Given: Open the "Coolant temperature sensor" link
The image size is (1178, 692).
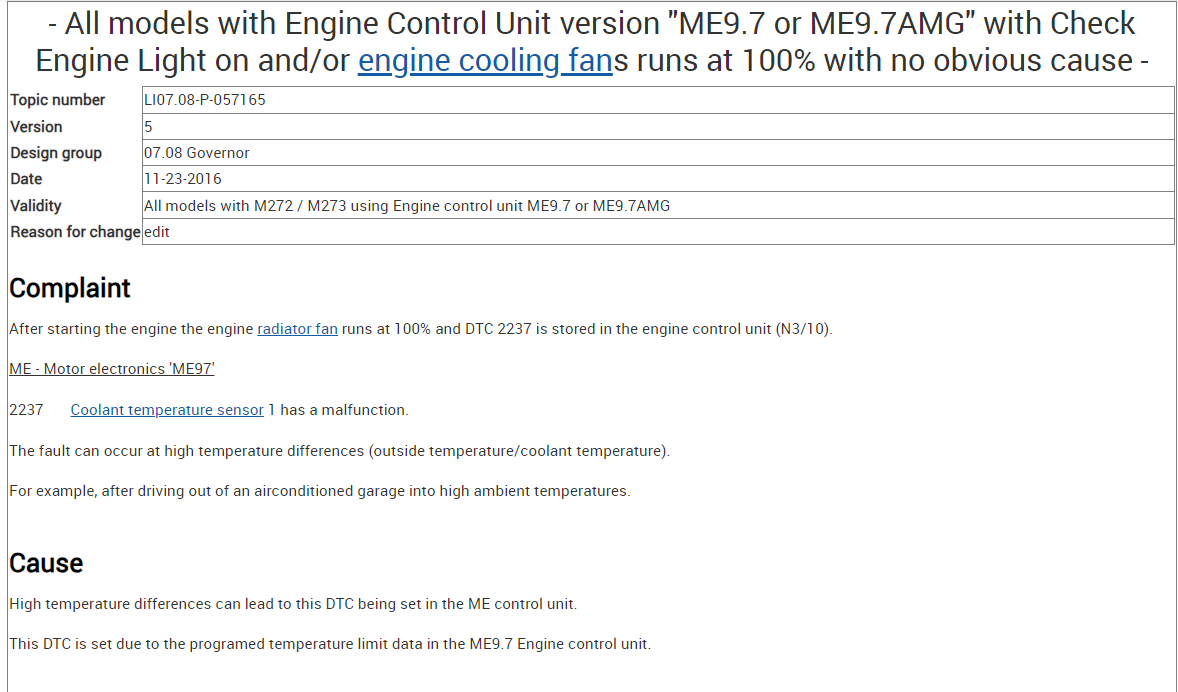Looking at the screenshot, I should (x=167, y=410).
